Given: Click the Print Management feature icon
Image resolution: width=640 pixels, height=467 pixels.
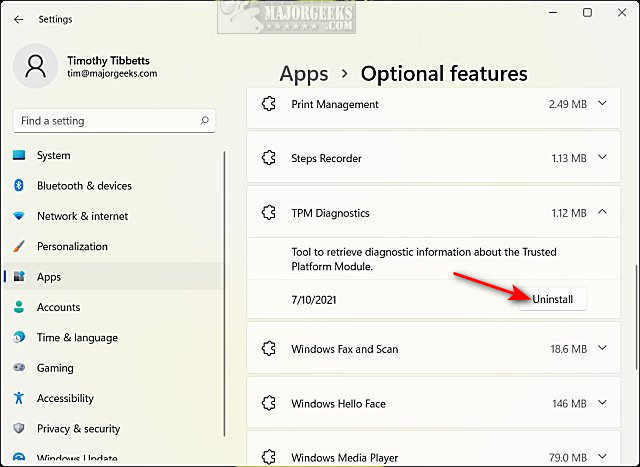Looking at the screenshot, I should [x=269, y=104].
